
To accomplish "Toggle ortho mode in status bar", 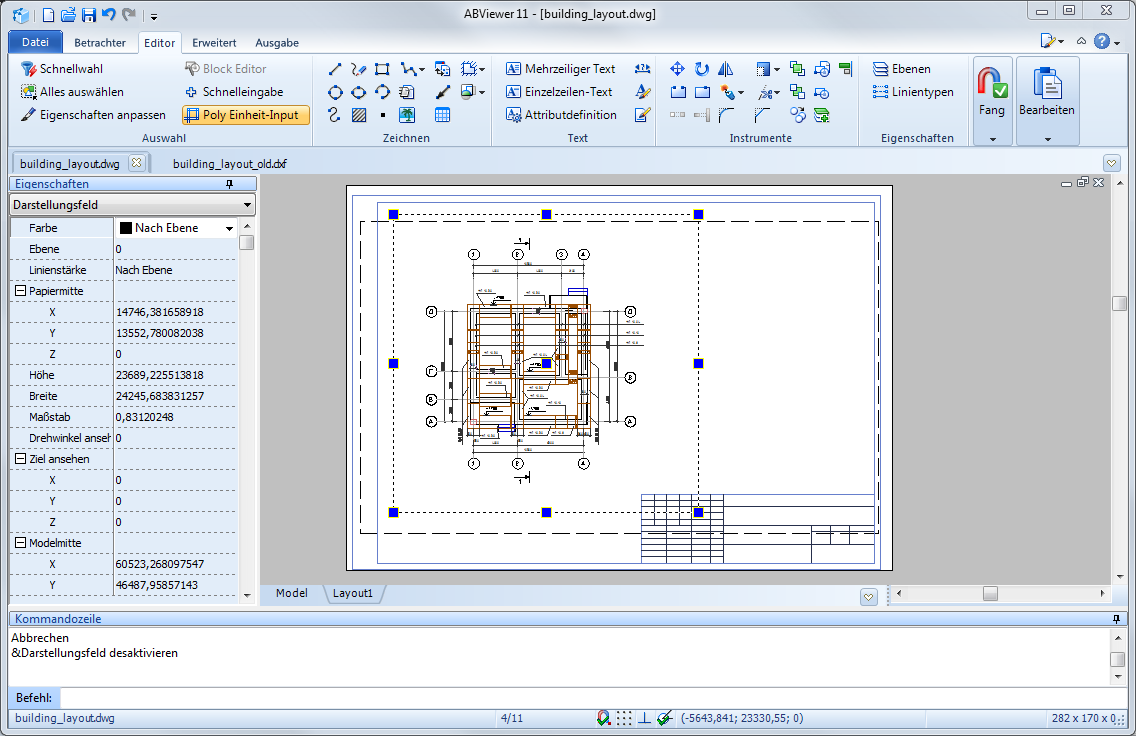I will [645, 718].
